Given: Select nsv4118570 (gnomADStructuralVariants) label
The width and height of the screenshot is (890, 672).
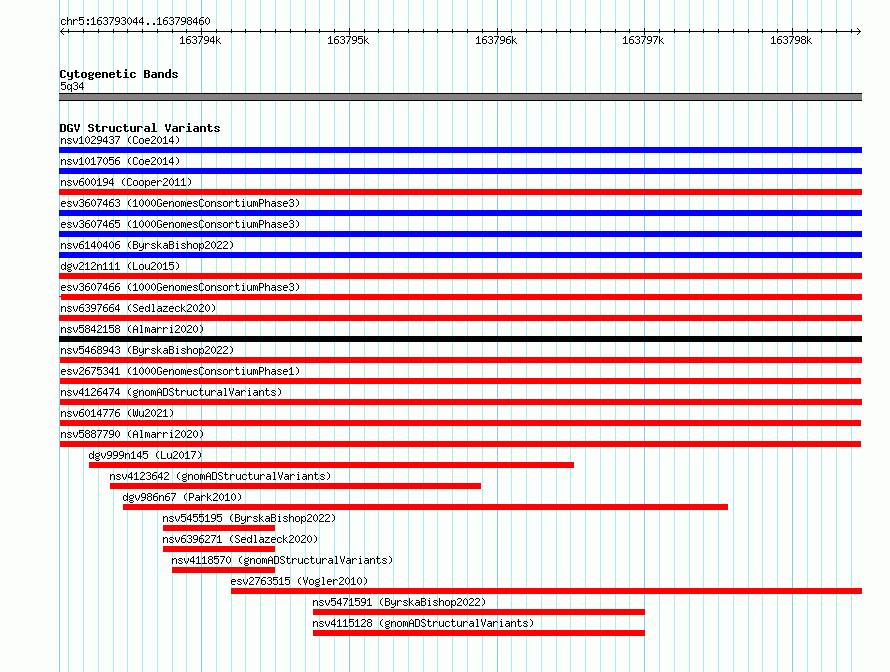Looking at the screenshot, I should [282, 560].
